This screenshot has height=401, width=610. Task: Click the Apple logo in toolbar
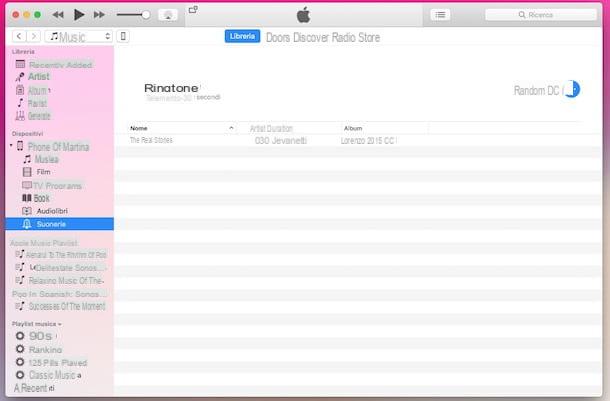pyautogui.click(x=303, y=15)
